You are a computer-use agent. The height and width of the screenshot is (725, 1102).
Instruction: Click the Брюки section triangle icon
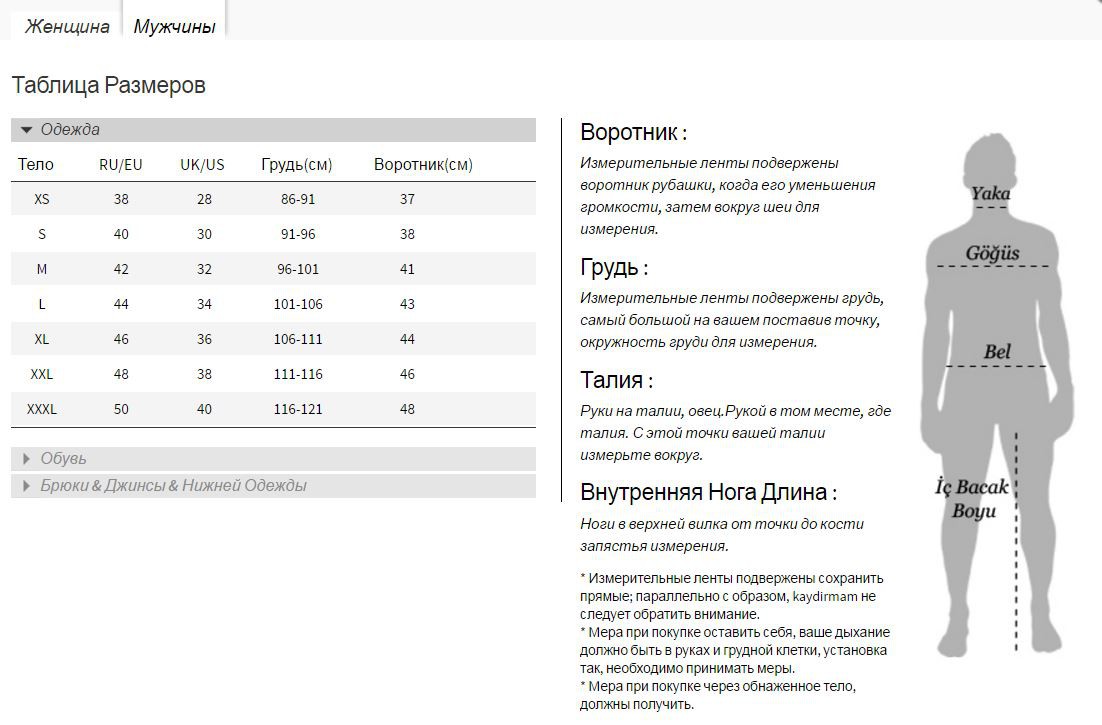pyautogui.click(x=27, y=486)
